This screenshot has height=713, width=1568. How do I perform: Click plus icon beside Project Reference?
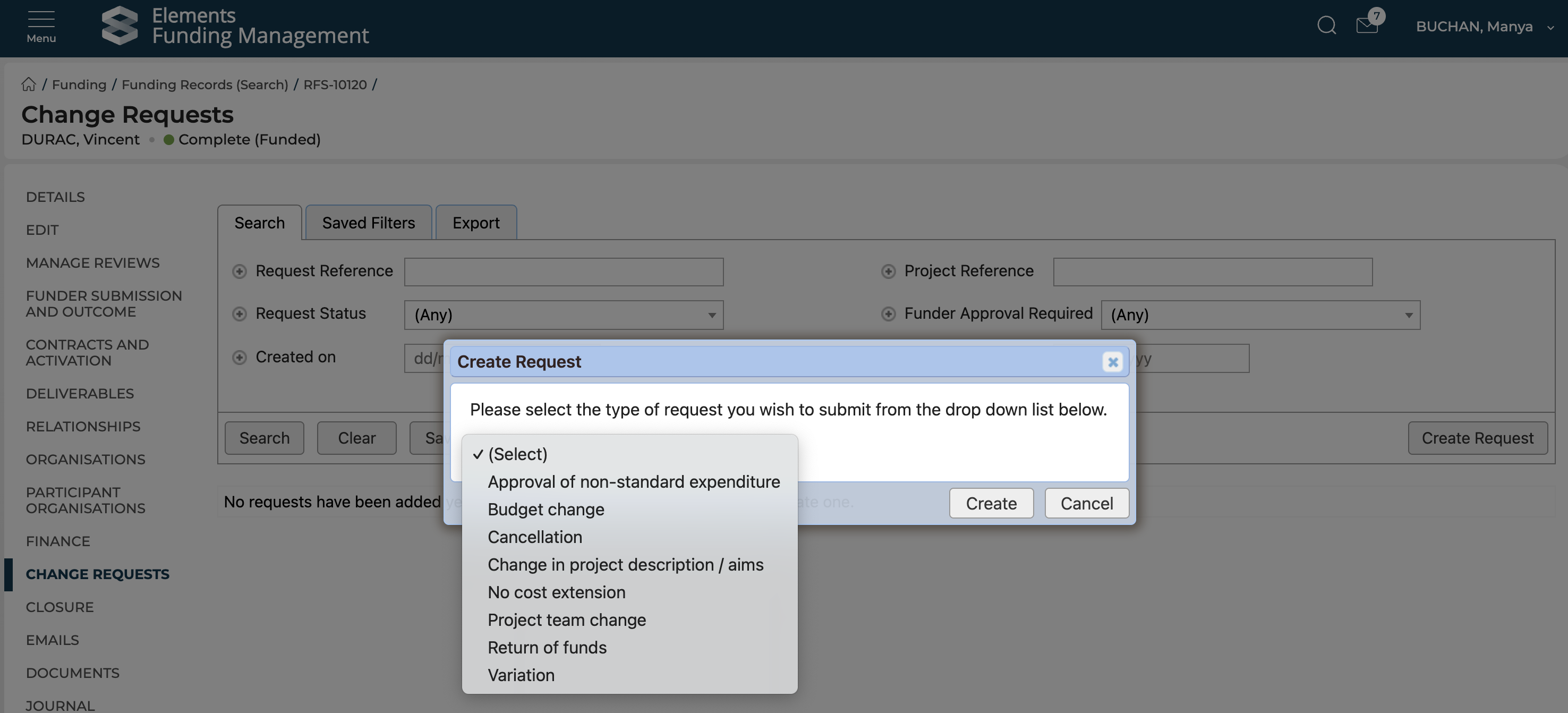[x=888, y=271]
